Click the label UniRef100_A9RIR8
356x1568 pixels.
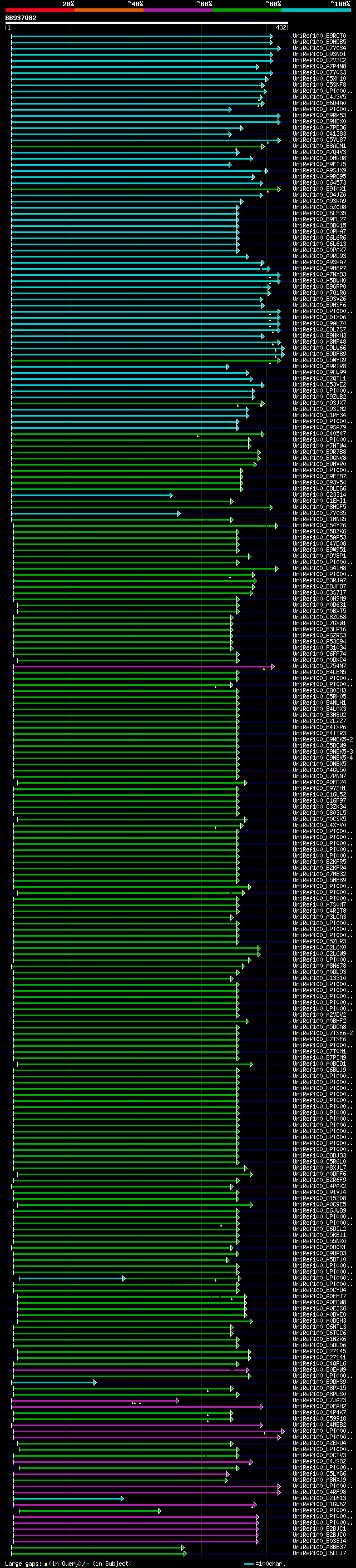coord(319,367)
